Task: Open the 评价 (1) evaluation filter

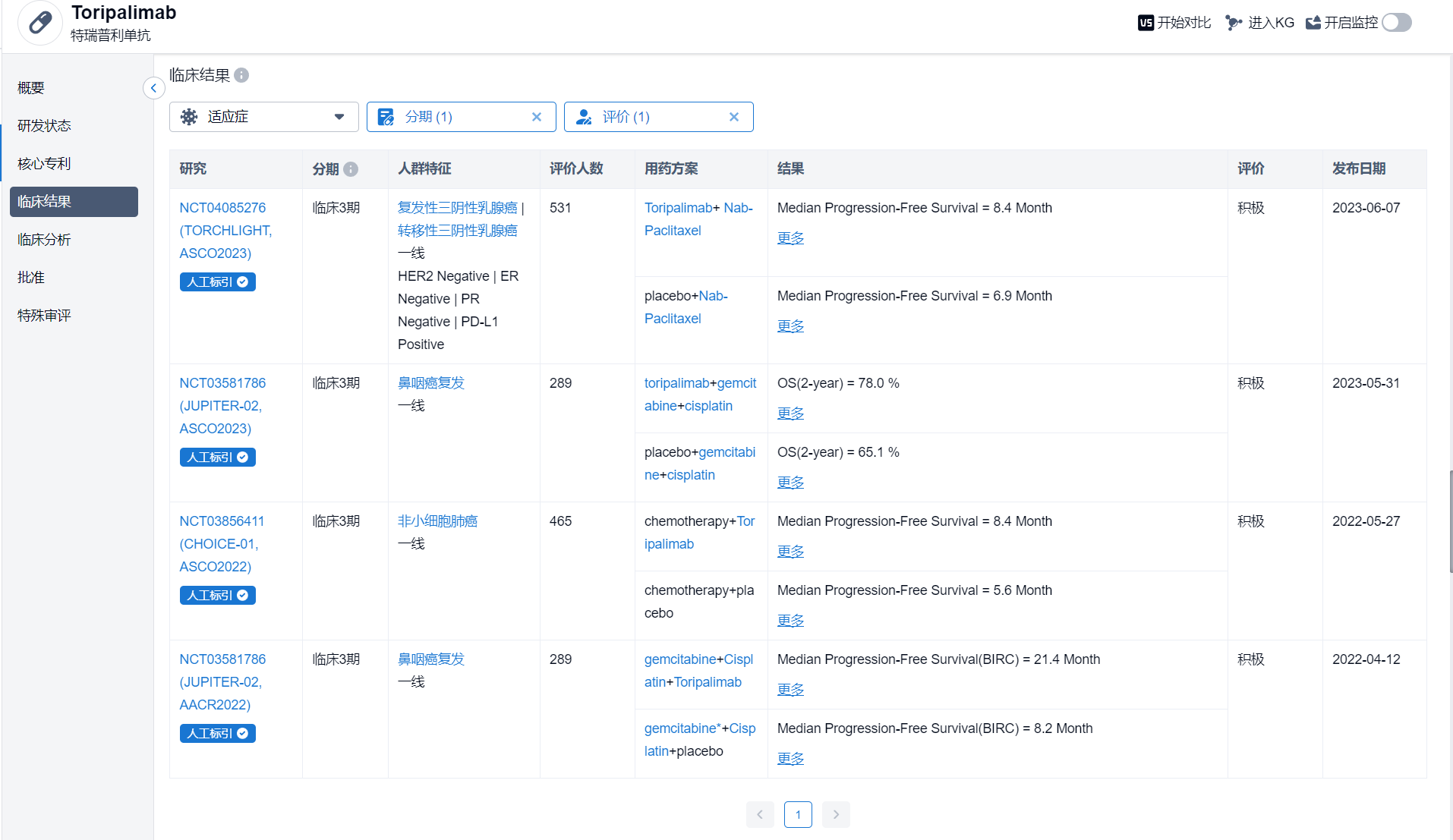Action: click(659, 117)
